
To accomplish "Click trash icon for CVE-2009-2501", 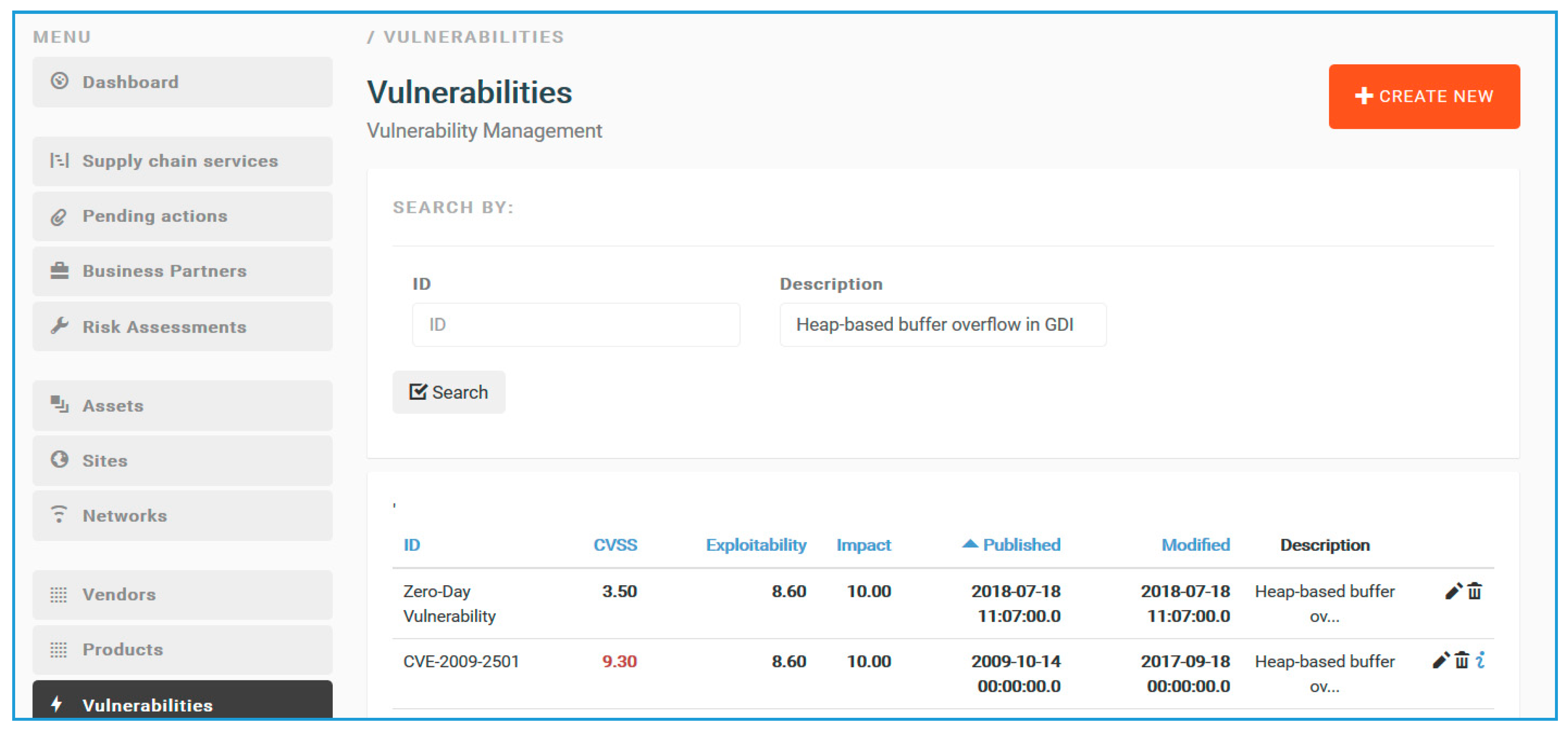I will pos(1462,661).
